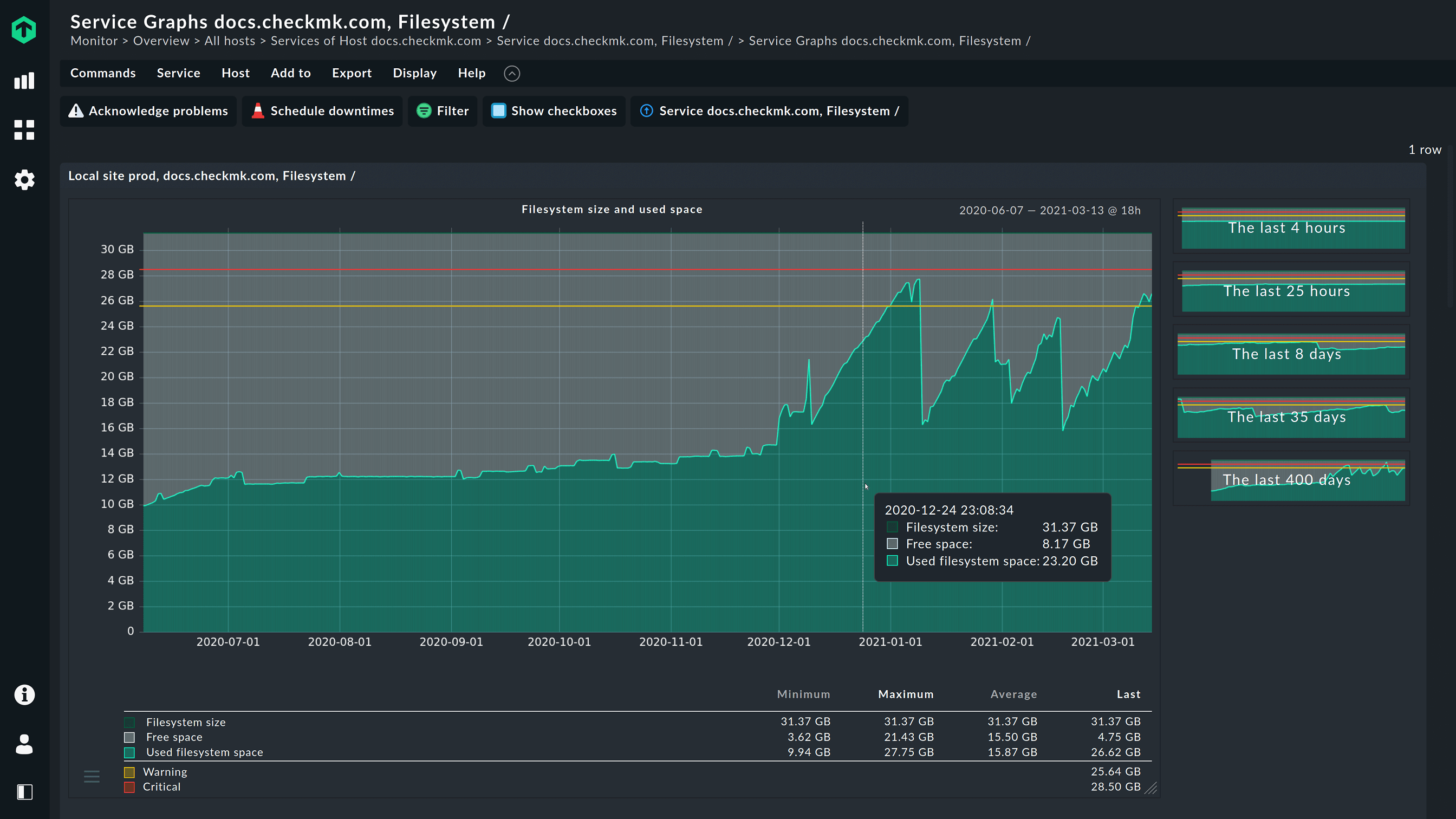
Task: Click the Checkmk logo icon
Action: click(24, 29)
